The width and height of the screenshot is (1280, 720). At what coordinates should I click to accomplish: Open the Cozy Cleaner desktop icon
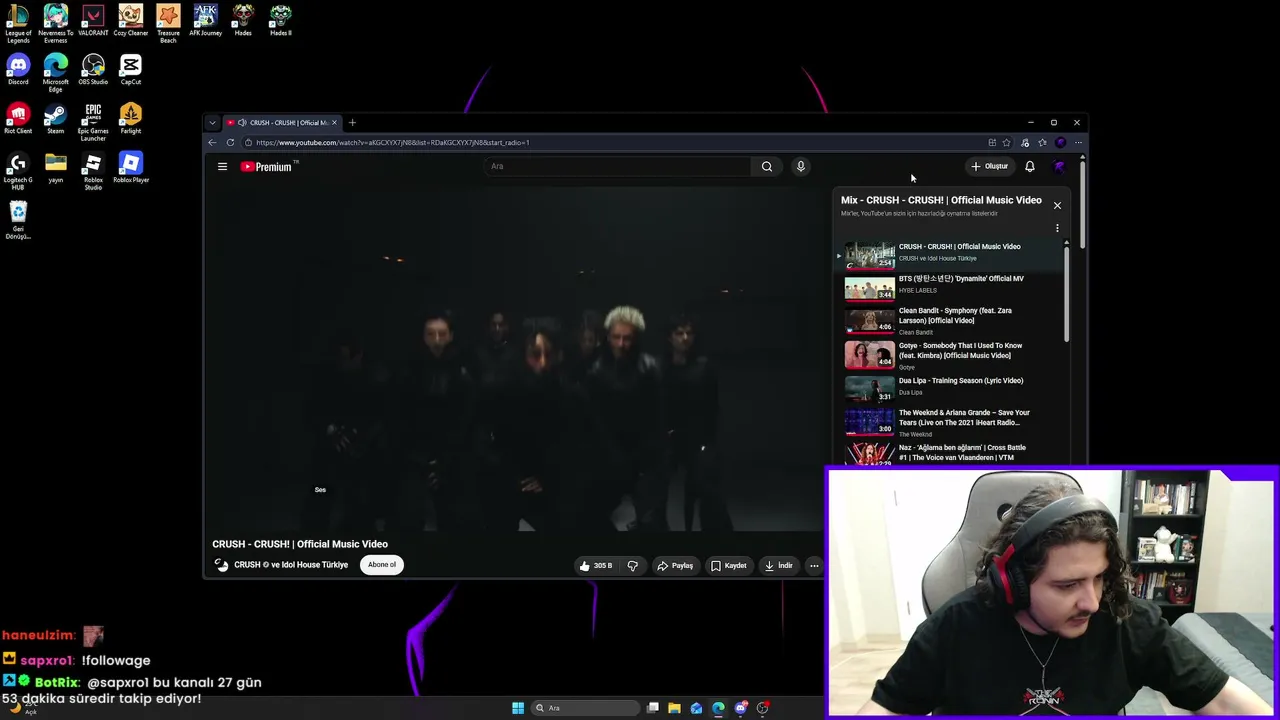(130, 21)
